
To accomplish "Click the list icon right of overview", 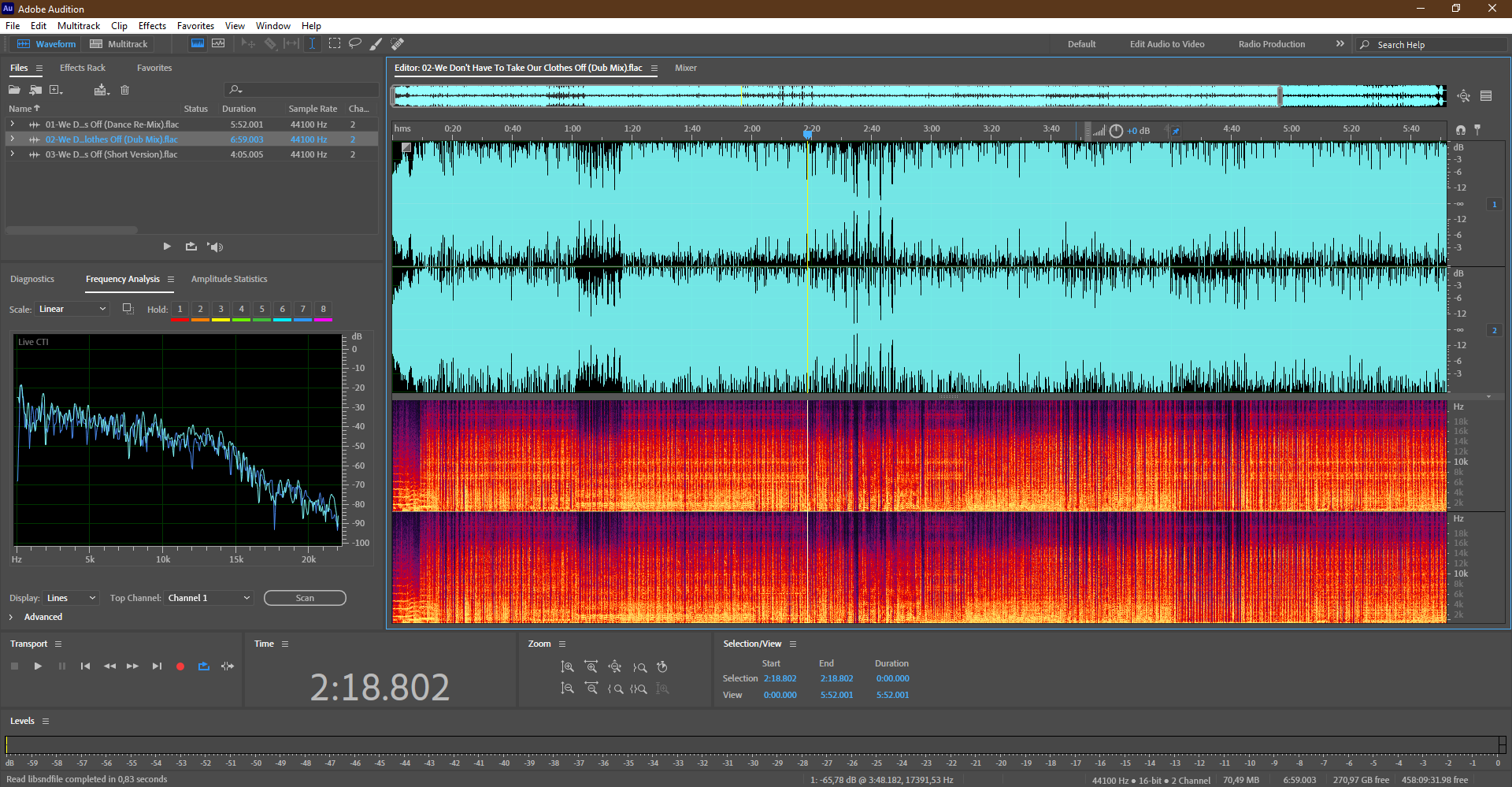I will (x=1486, y=96).
